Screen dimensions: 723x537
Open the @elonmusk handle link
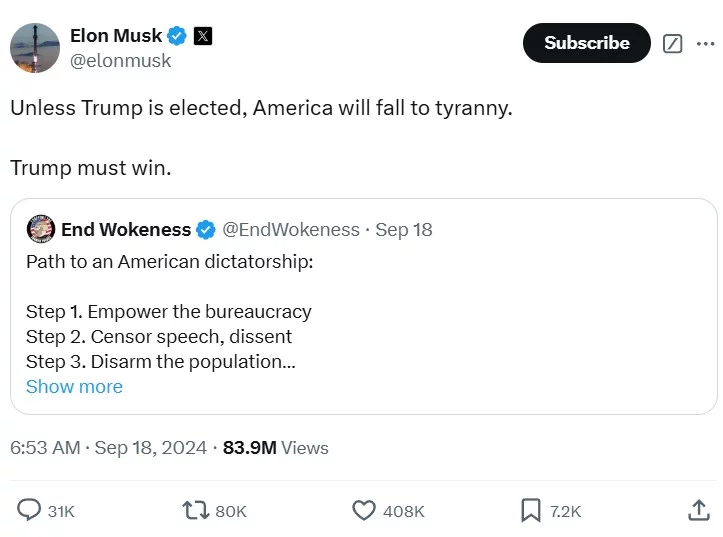point(121,61)
